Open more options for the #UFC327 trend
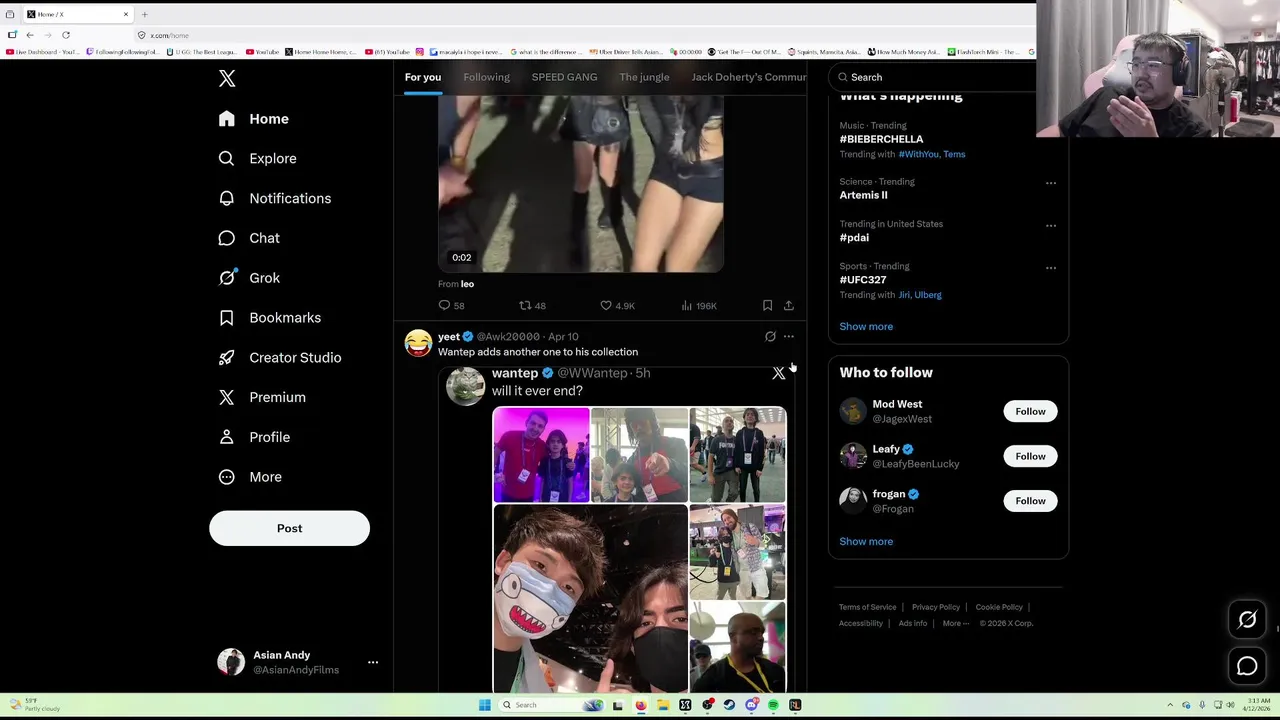 coord(1051,268)
